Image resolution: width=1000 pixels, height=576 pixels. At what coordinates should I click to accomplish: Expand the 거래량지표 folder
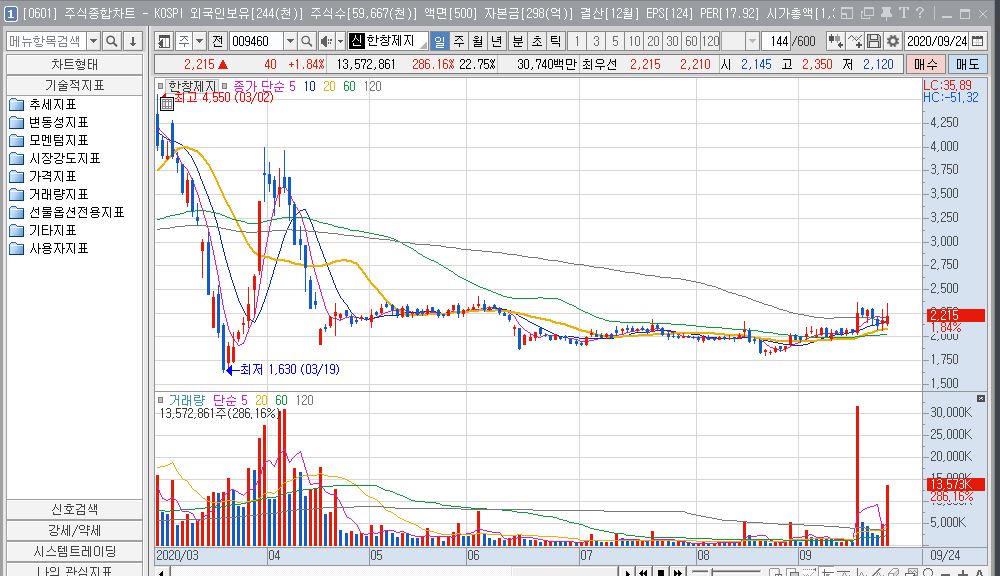click(49, 194)
